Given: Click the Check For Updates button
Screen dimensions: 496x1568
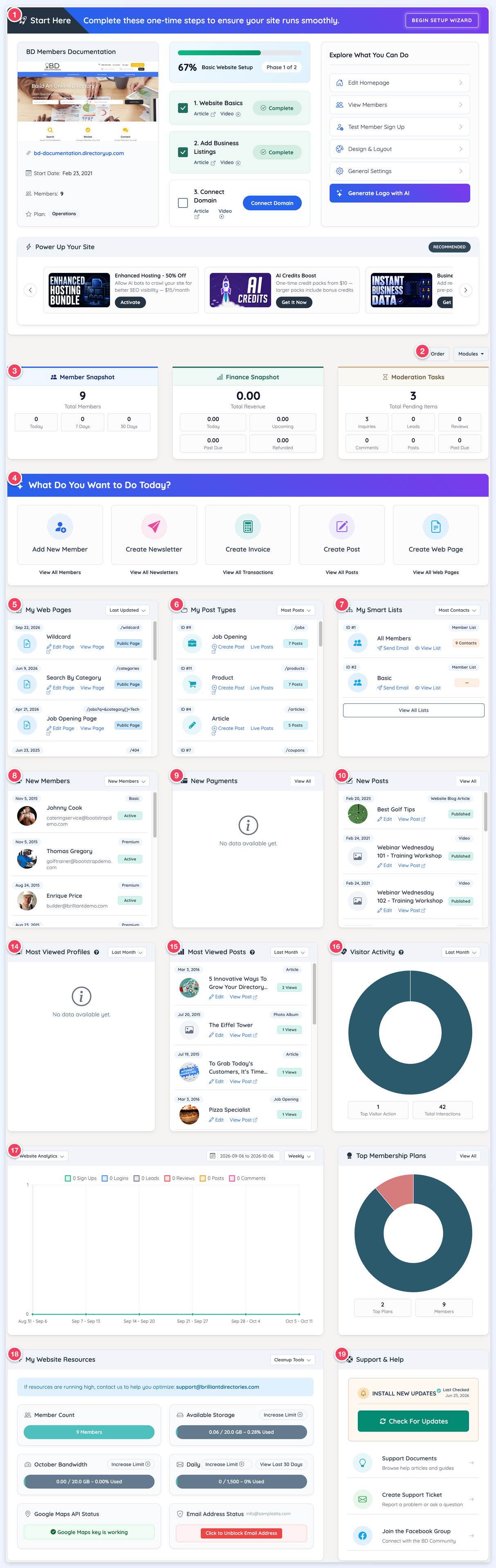Looking at the screenshot, I should point(413,1421).
